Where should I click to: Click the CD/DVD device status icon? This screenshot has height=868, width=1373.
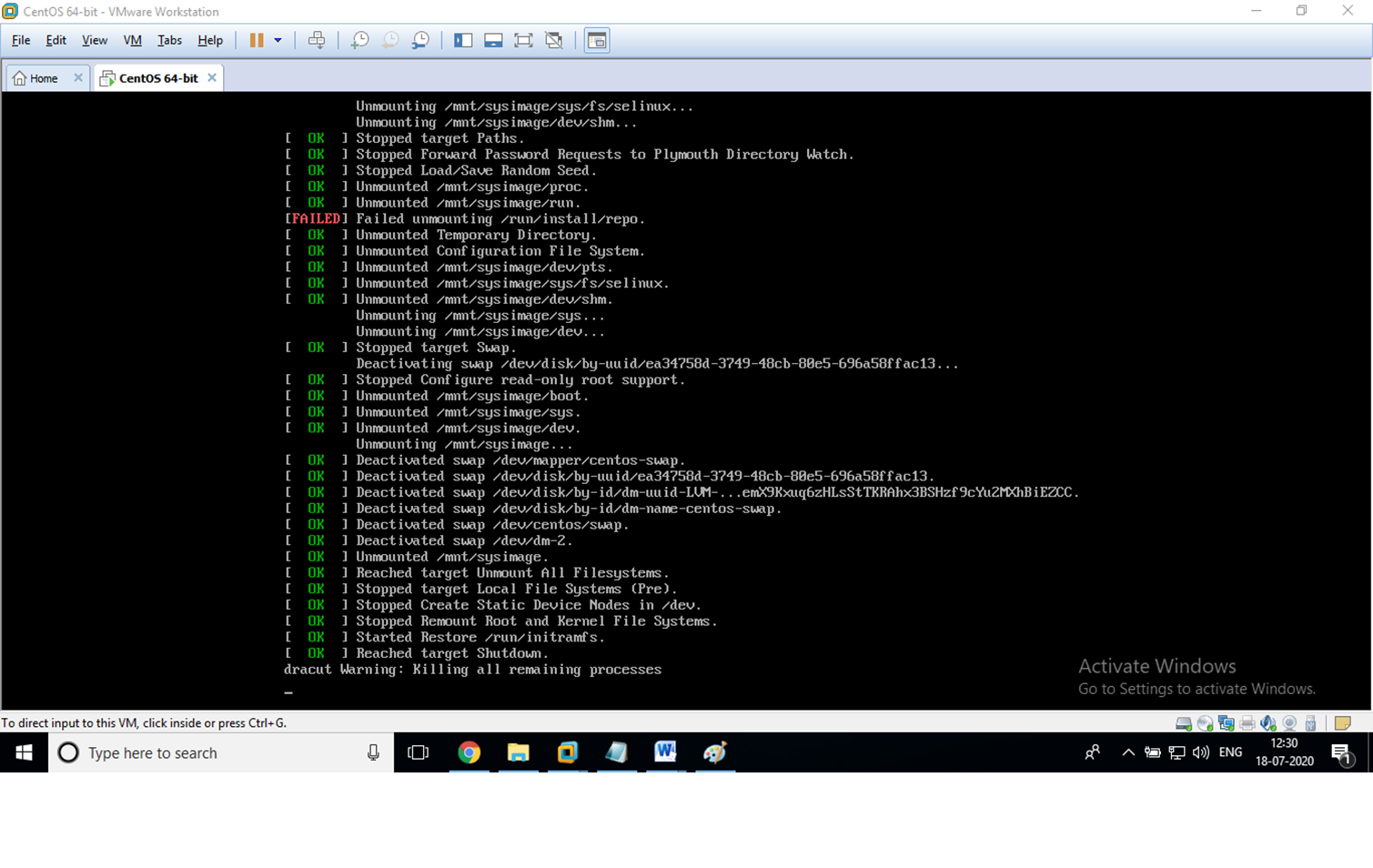(x=1204, y=723)
